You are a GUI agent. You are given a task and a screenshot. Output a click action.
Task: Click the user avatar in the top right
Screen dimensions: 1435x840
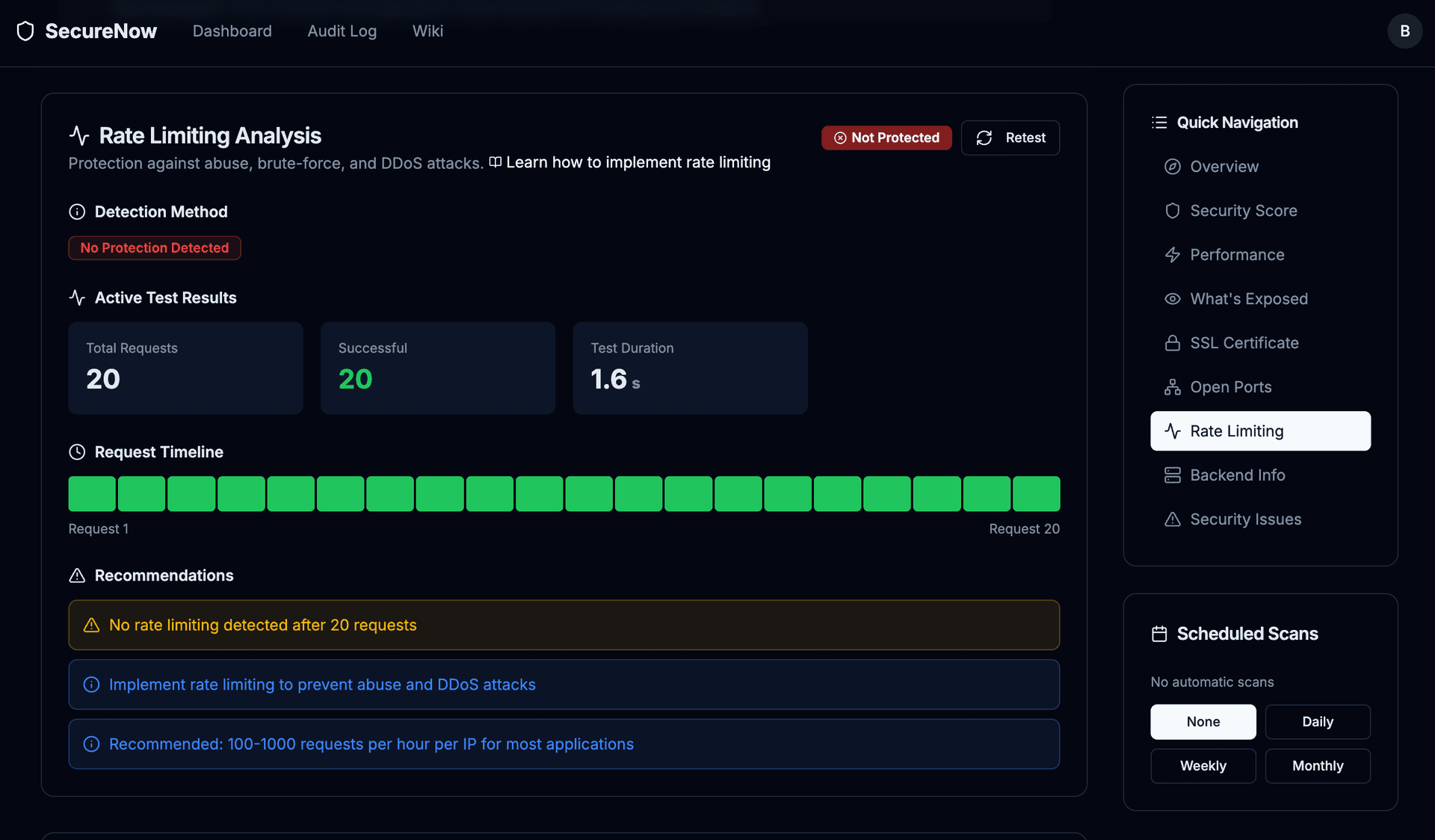[1404, 31]
